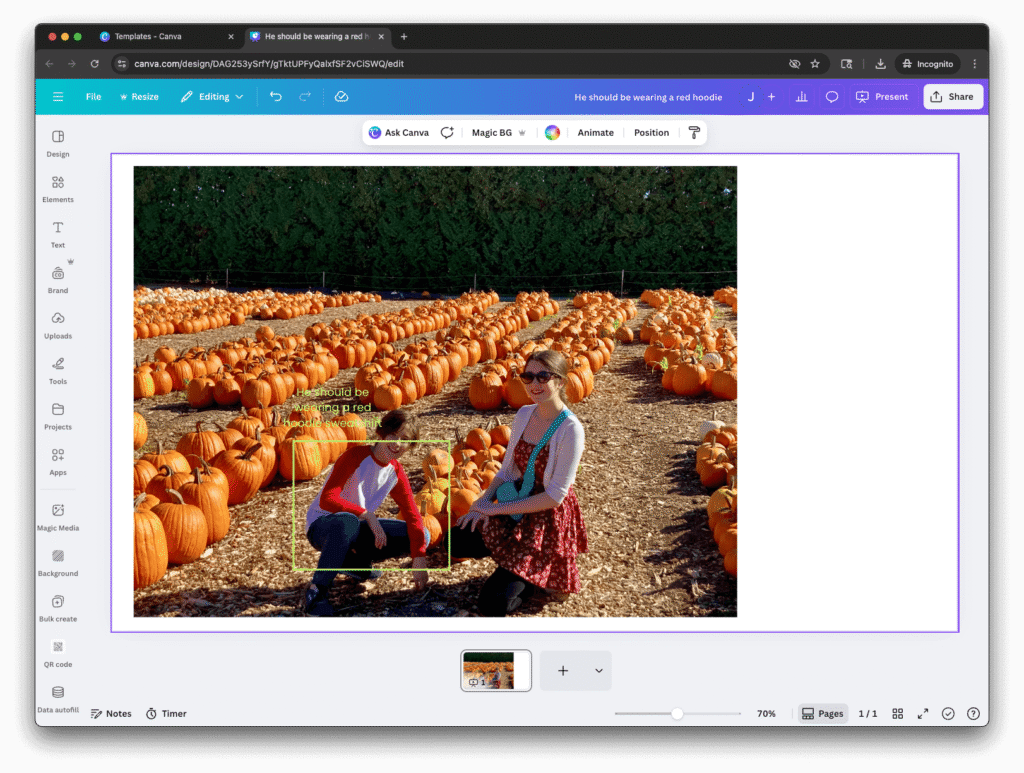View insights via the chart icon
The height and width of the screenshot is (773, 1024).
[x=801, y=96]
